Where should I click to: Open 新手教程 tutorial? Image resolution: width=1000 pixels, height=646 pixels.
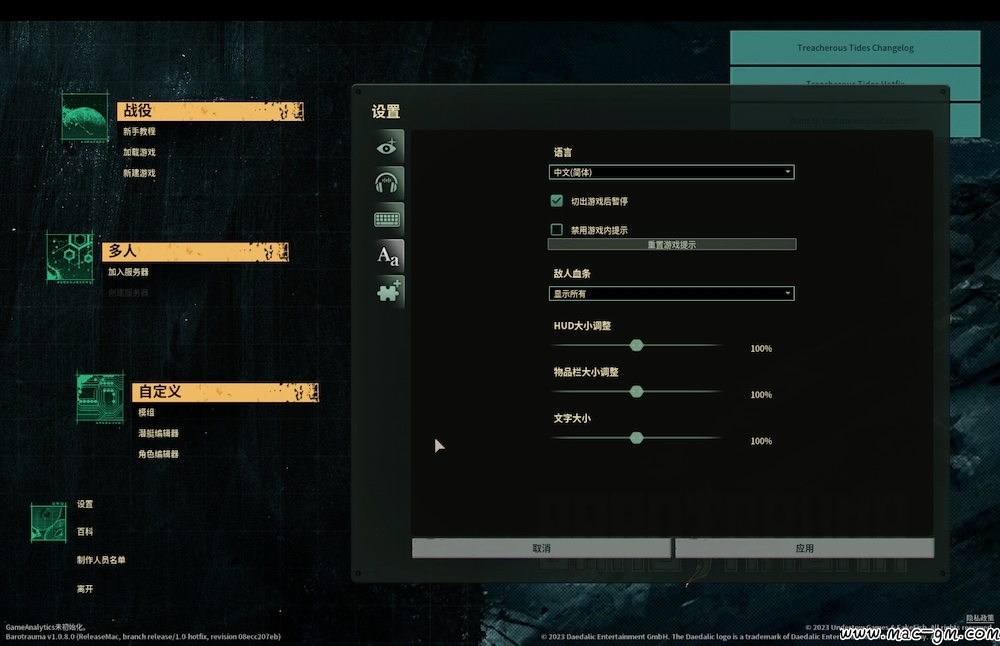click(139, 131)
